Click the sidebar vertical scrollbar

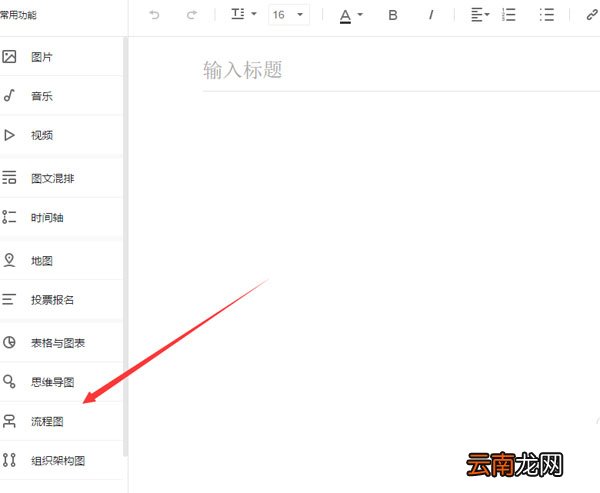(x=125, y=247)
